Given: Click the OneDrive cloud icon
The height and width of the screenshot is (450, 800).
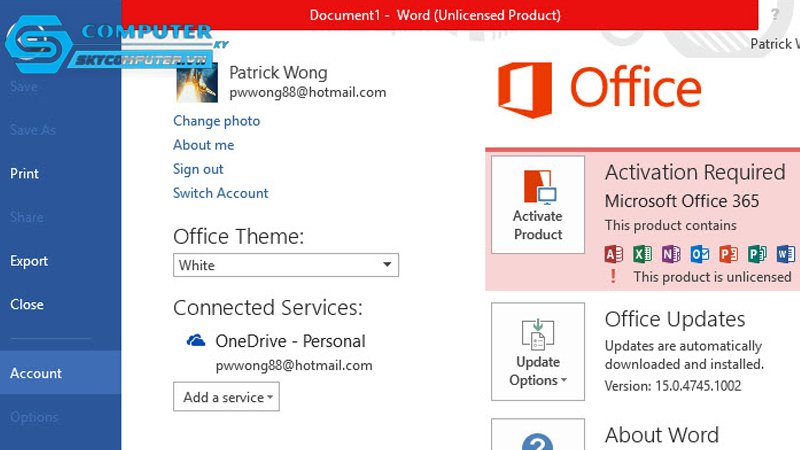Looking at the screenshot, I should coord(196,340).
